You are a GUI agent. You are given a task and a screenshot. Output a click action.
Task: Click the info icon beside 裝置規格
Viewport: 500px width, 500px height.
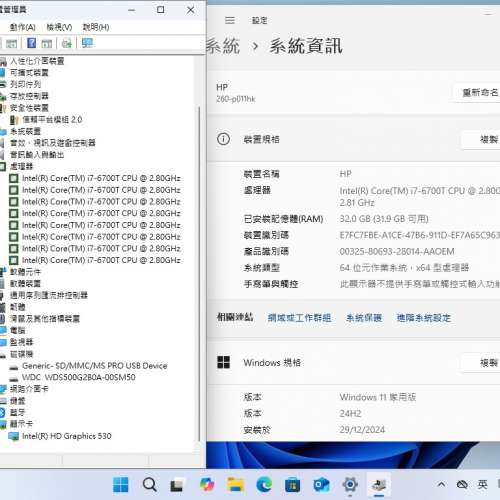223,139
